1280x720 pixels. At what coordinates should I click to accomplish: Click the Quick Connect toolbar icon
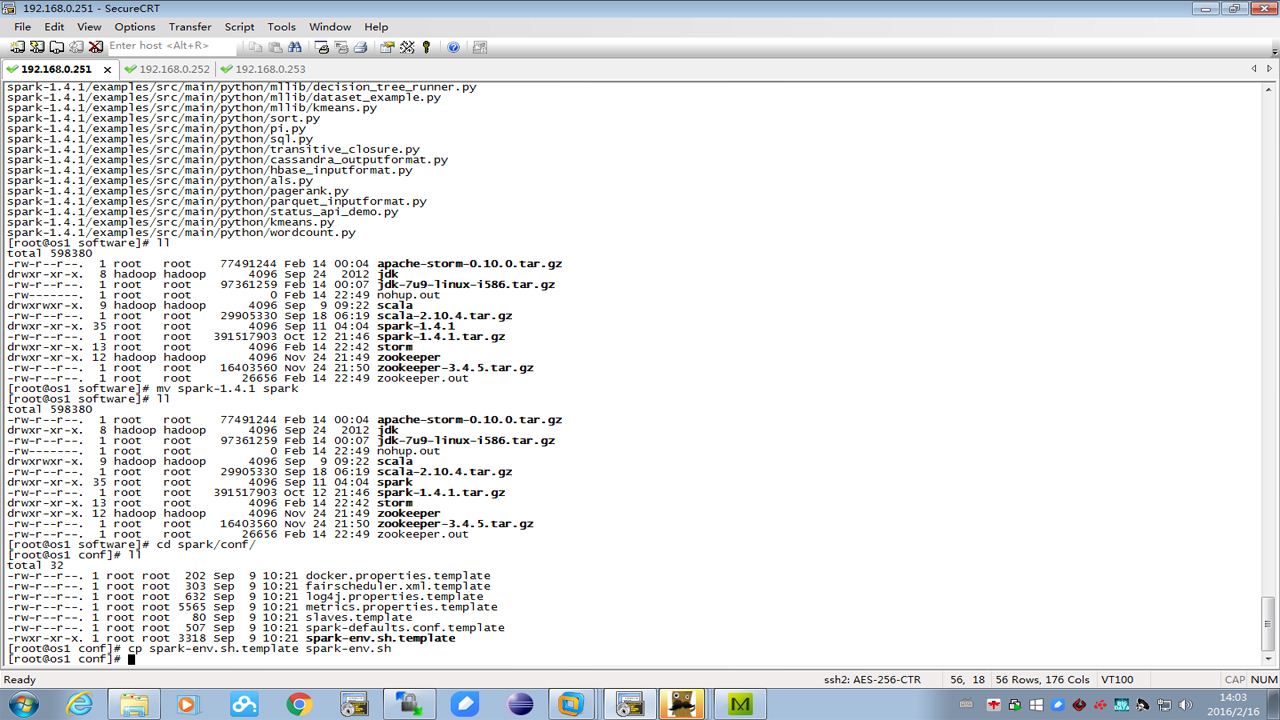pos(37,47)
